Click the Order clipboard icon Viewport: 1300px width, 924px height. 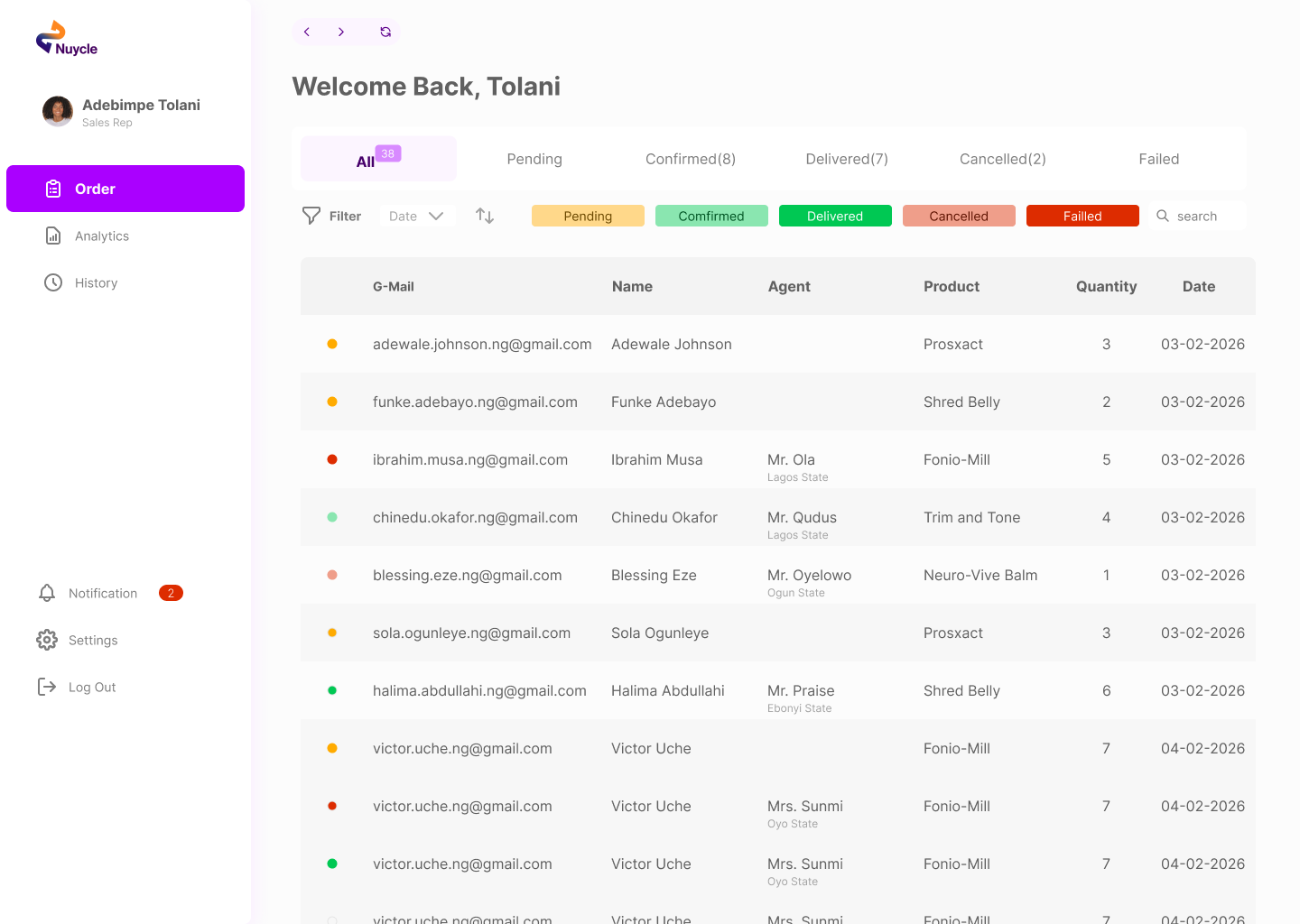[53, 189]
